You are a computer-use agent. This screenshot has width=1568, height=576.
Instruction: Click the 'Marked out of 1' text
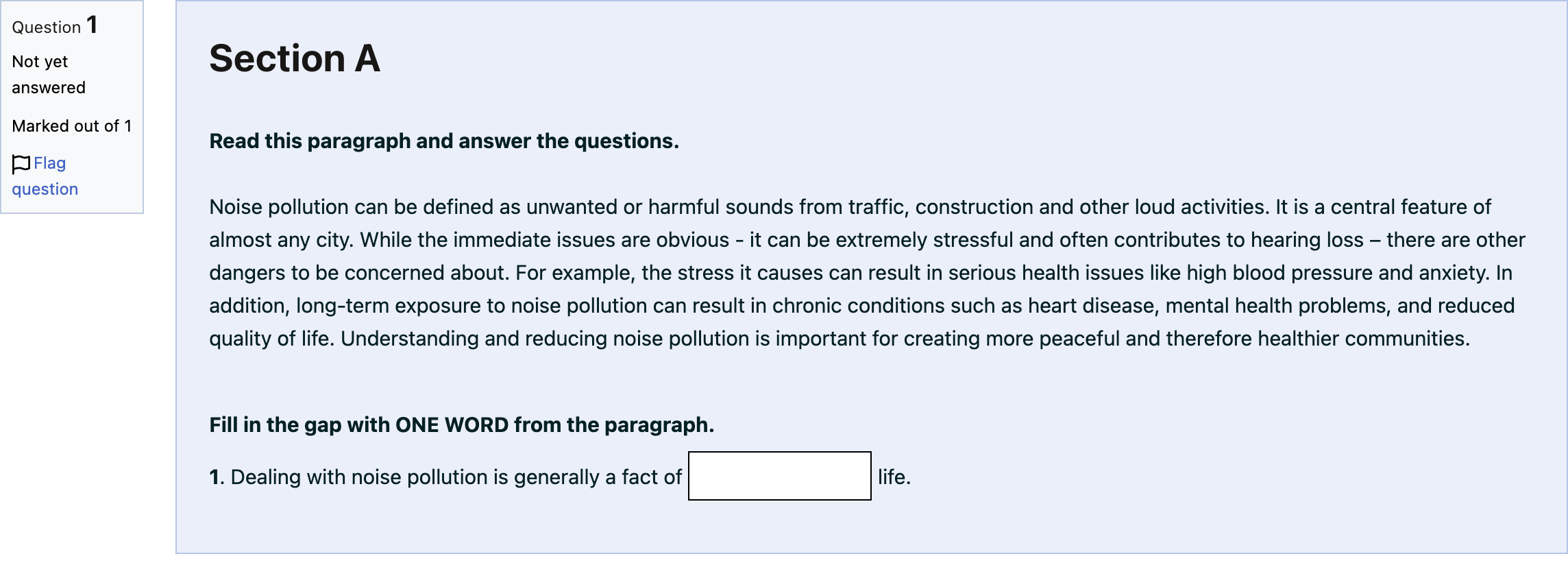(72, 126)
